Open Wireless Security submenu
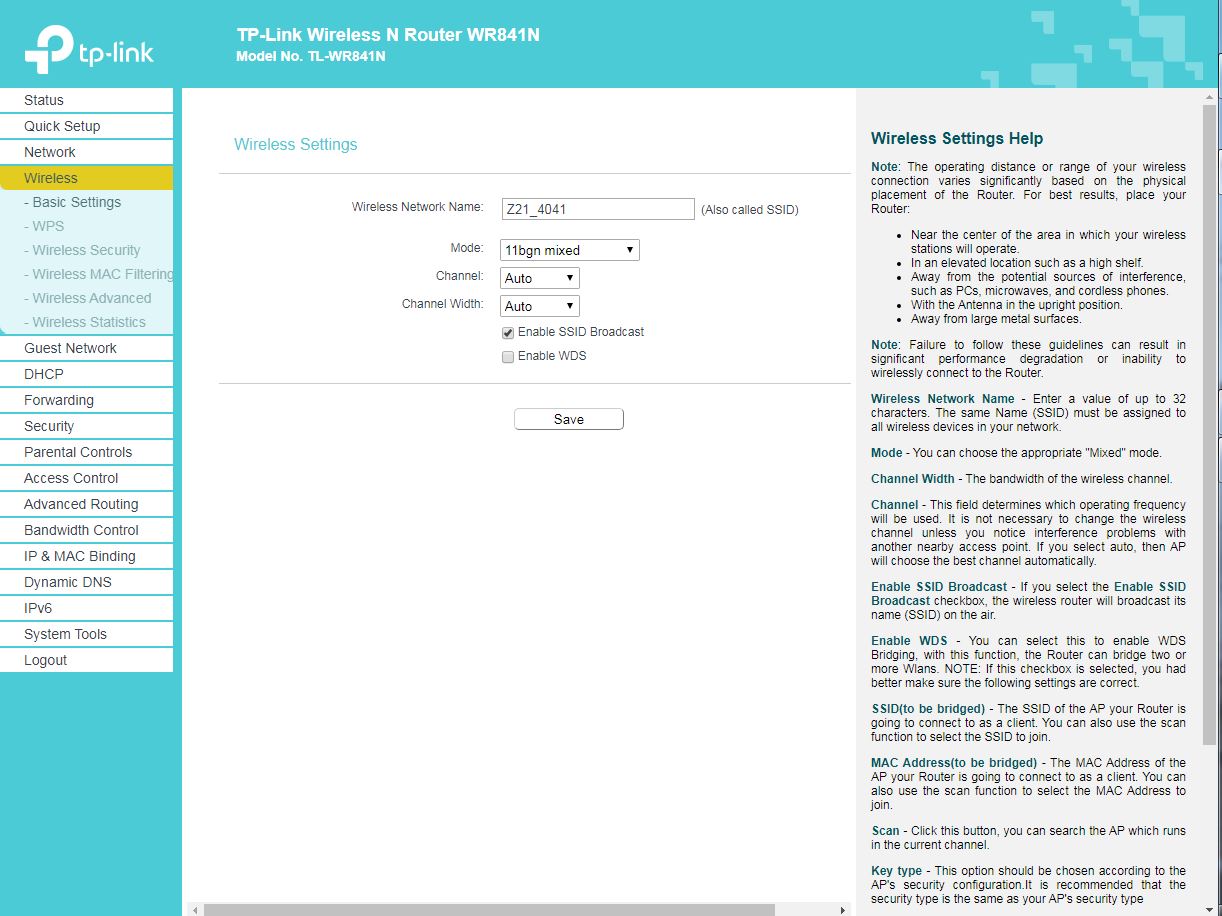This screenshot has height=916, width=1222. pyautogui.click(x=86, y=250)
